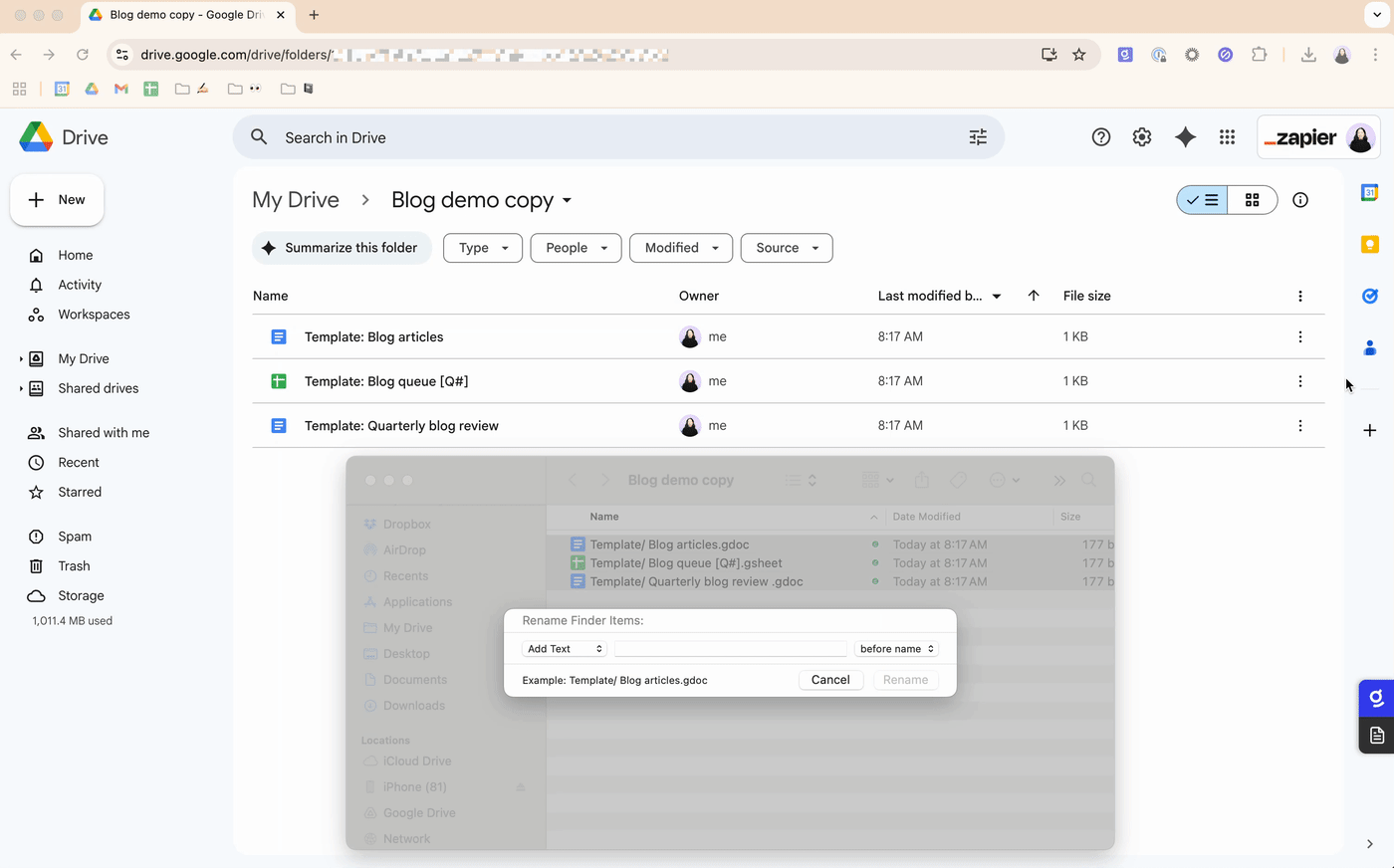Open Source filter dropdown
This screenshot has width=1394, height=868.
coord(787,248)
